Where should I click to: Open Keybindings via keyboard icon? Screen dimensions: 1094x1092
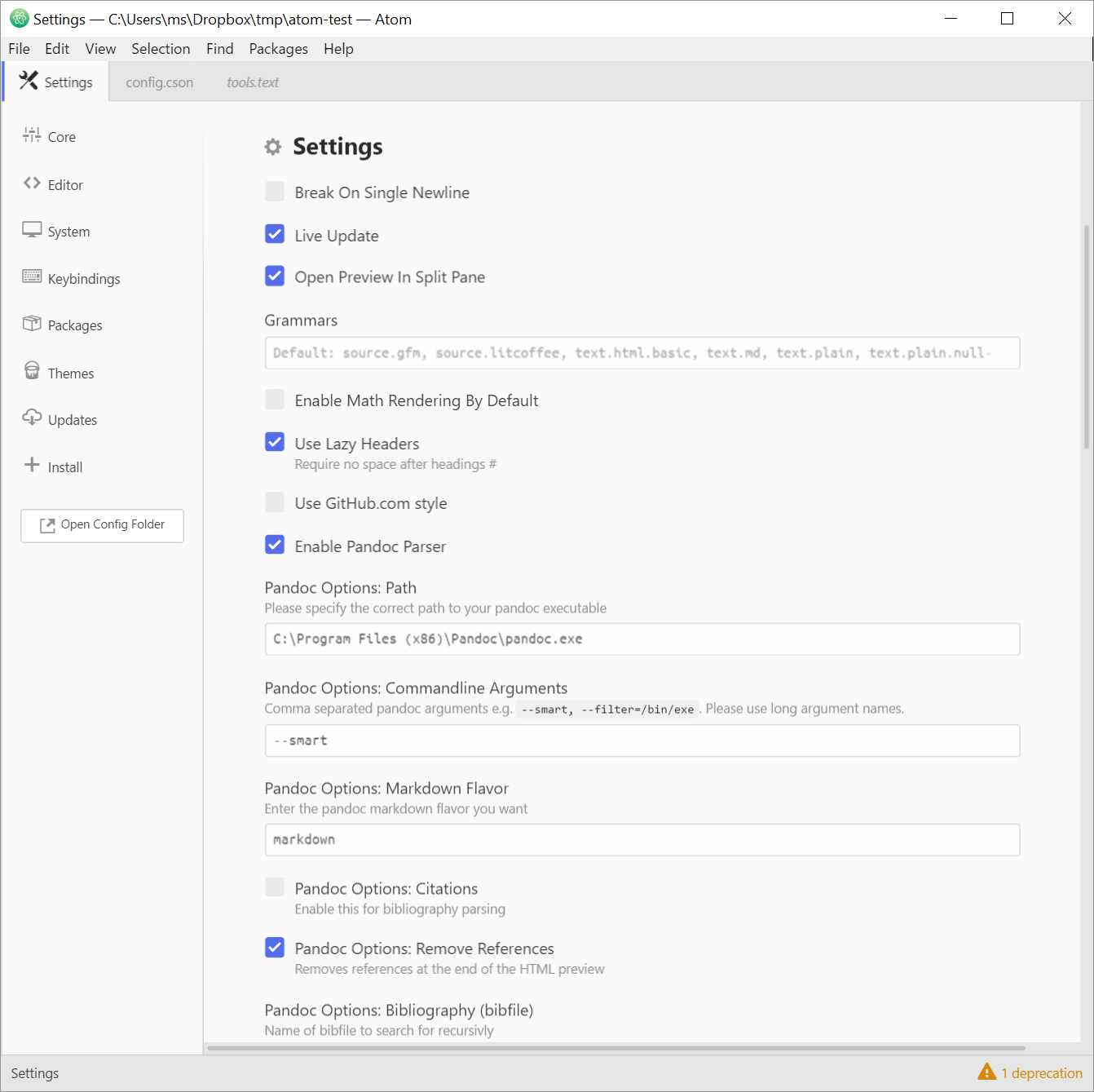32,278
